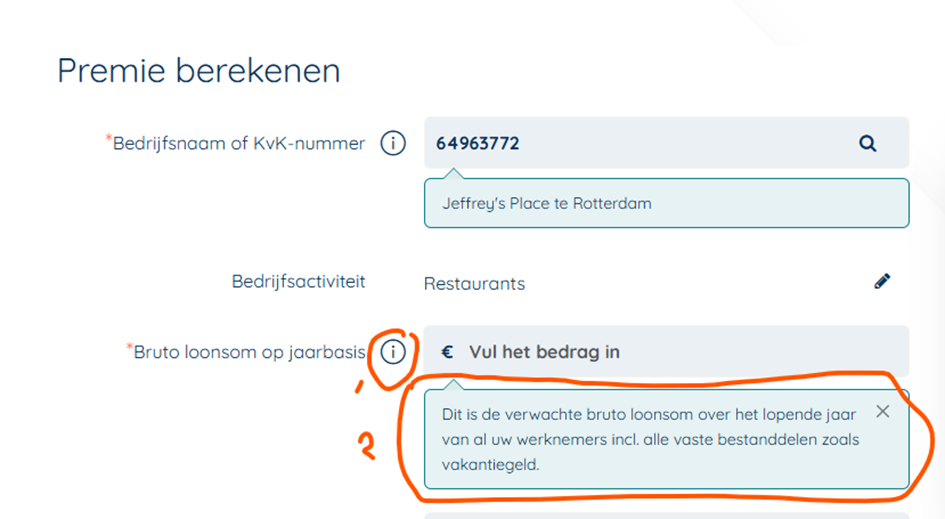Click the partially visible field below the tooltip
Viewport: 945px width, 519px height.
point(667,516)
